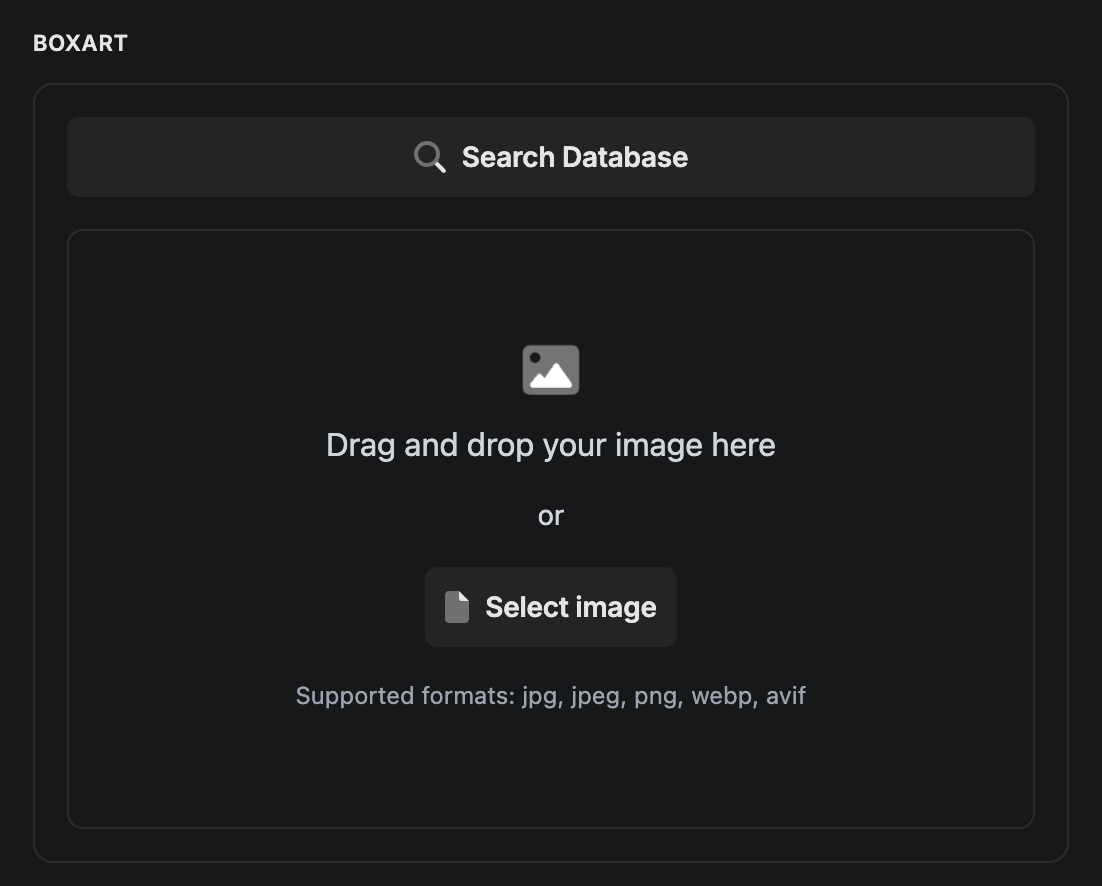Click the 'Select image' text label

point(570,607)
